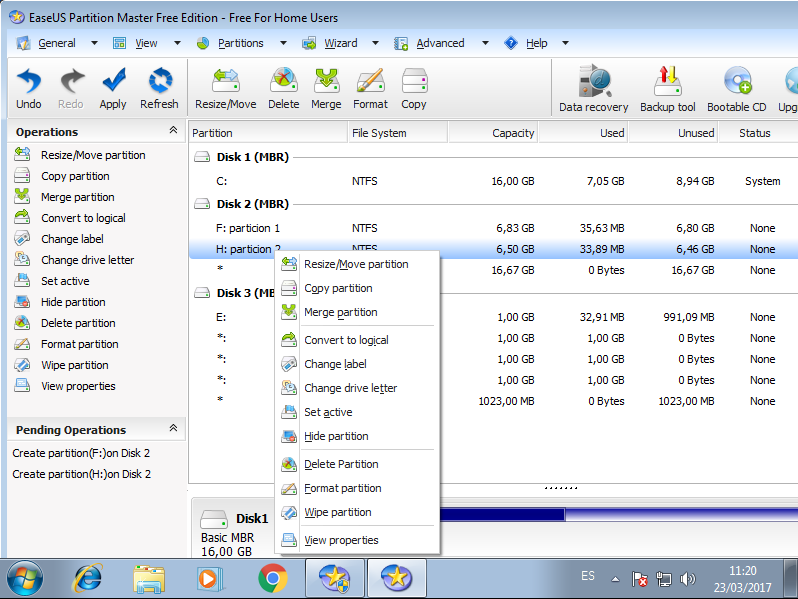Select Change drive letter in Operations panel
This screenshot has width=798, height=599.
[x=74, y=260]
